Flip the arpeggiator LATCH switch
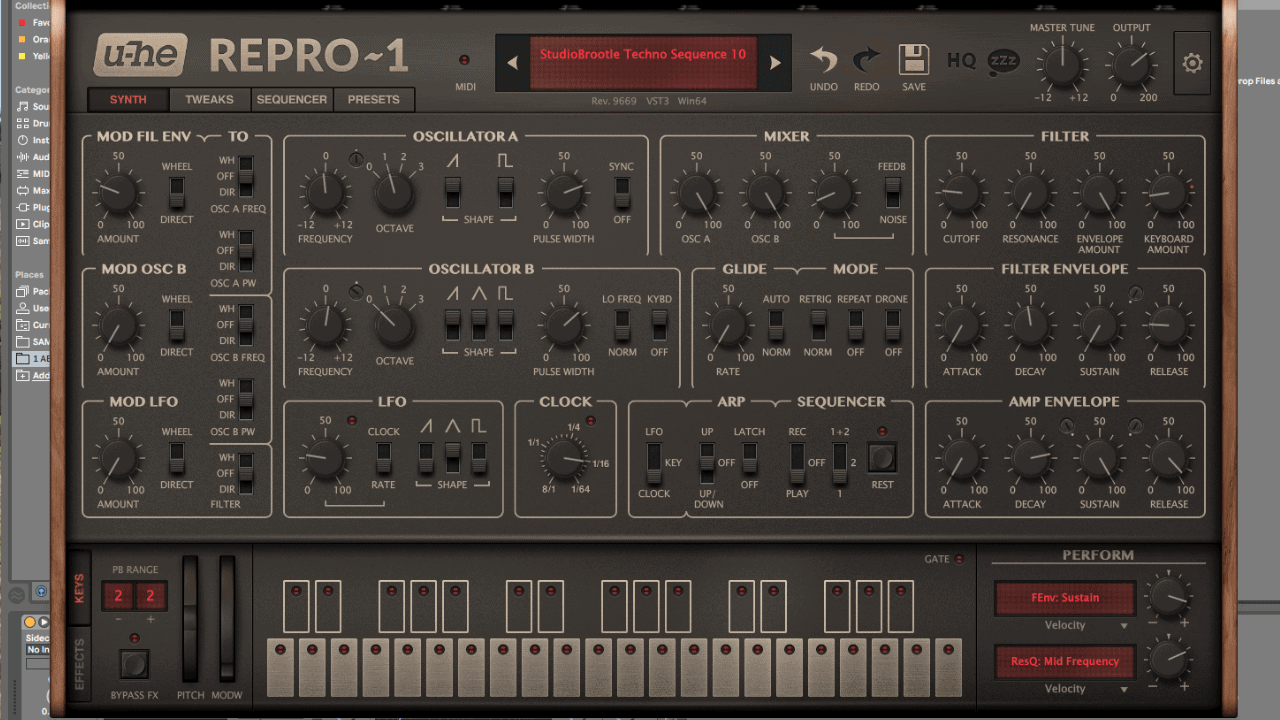This screenshot has width=1280, height=720. [x=749, y=458]
